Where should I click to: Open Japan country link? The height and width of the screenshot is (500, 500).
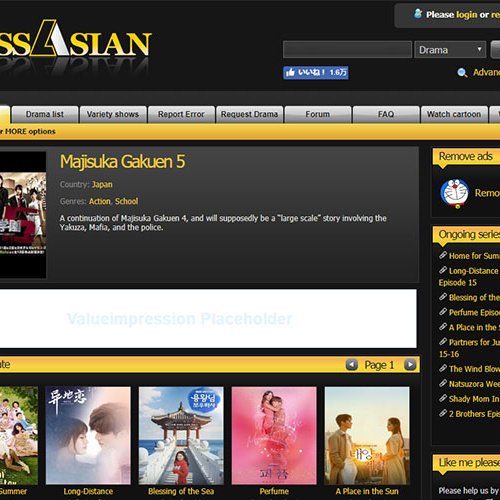[102, 184]
